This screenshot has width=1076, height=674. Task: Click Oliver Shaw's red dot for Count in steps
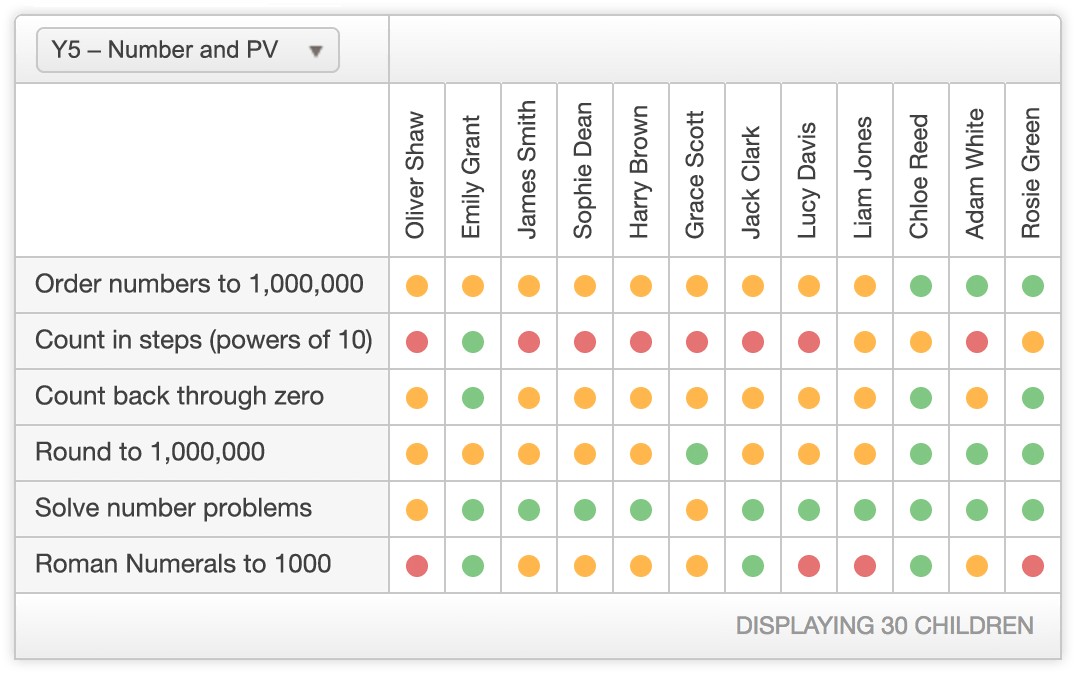(417, 342)
